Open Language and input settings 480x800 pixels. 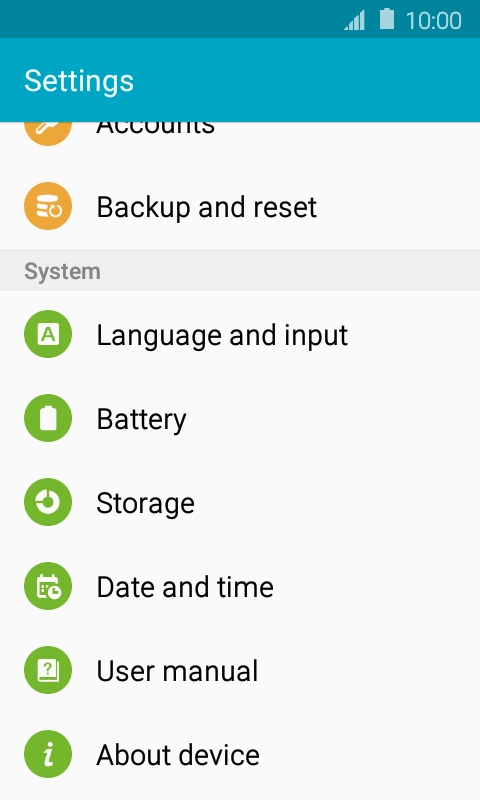click(240, 334)
